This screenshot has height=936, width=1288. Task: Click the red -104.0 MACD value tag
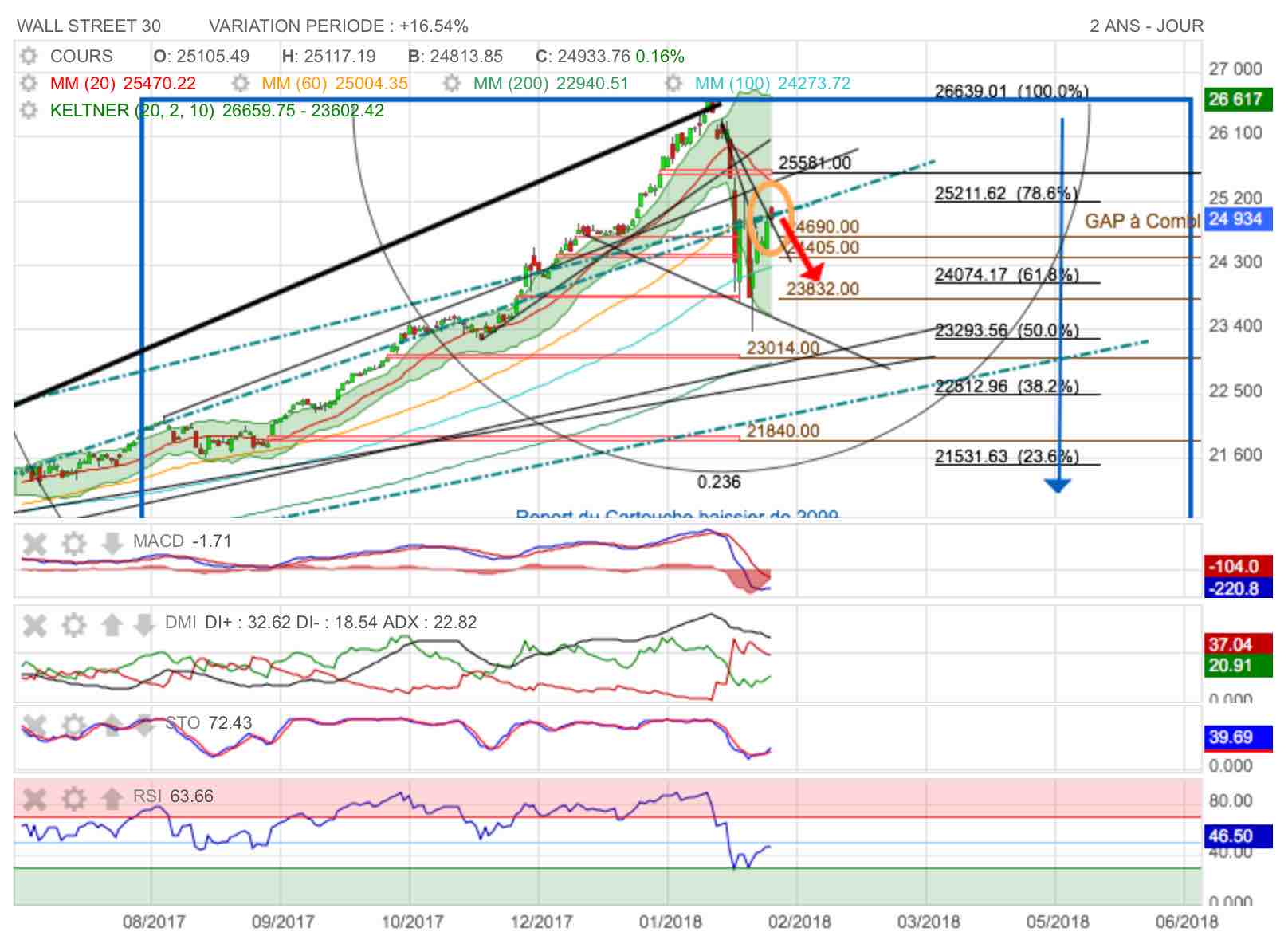[1238, 566]
